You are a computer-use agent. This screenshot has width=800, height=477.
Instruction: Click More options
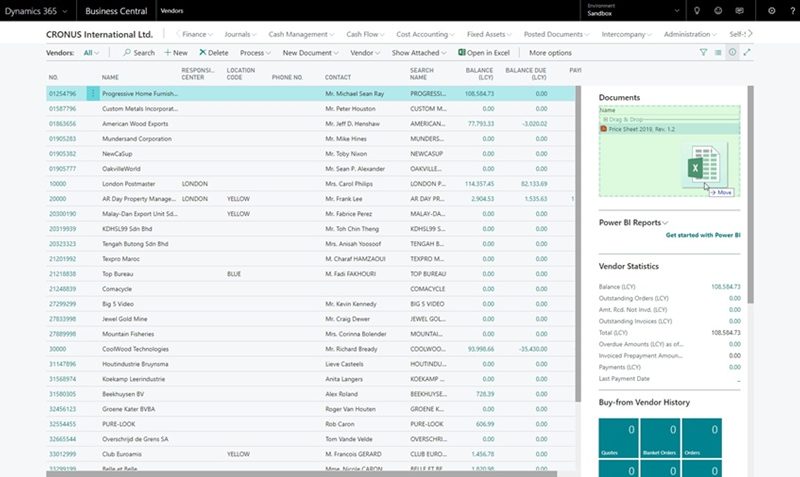pyautogui.click(x=550, y=53)
